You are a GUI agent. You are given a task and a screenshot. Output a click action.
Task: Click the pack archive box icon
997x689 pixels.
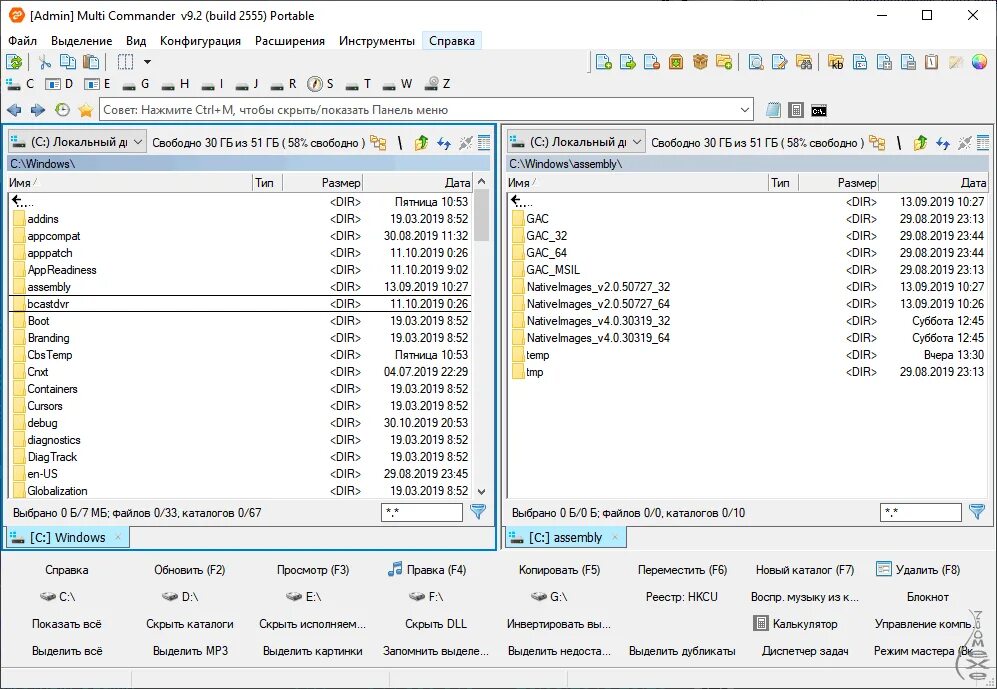point(676,62)
